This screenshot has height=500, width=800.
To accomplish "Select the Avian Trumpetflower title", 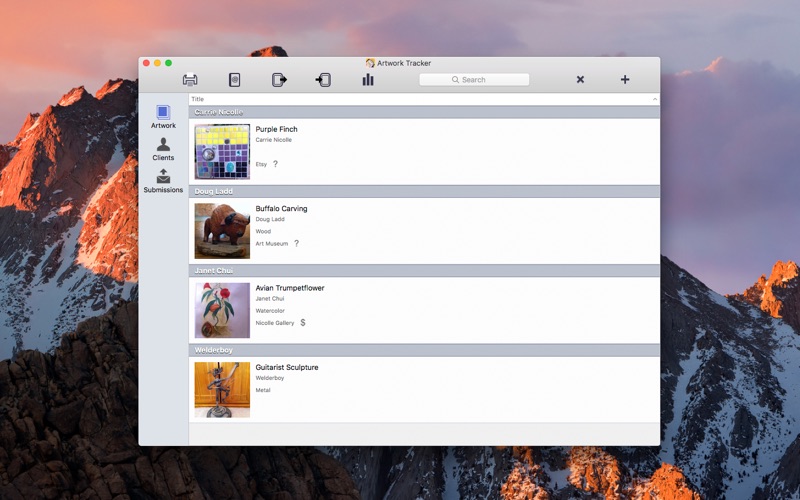I will pos(290,288).
